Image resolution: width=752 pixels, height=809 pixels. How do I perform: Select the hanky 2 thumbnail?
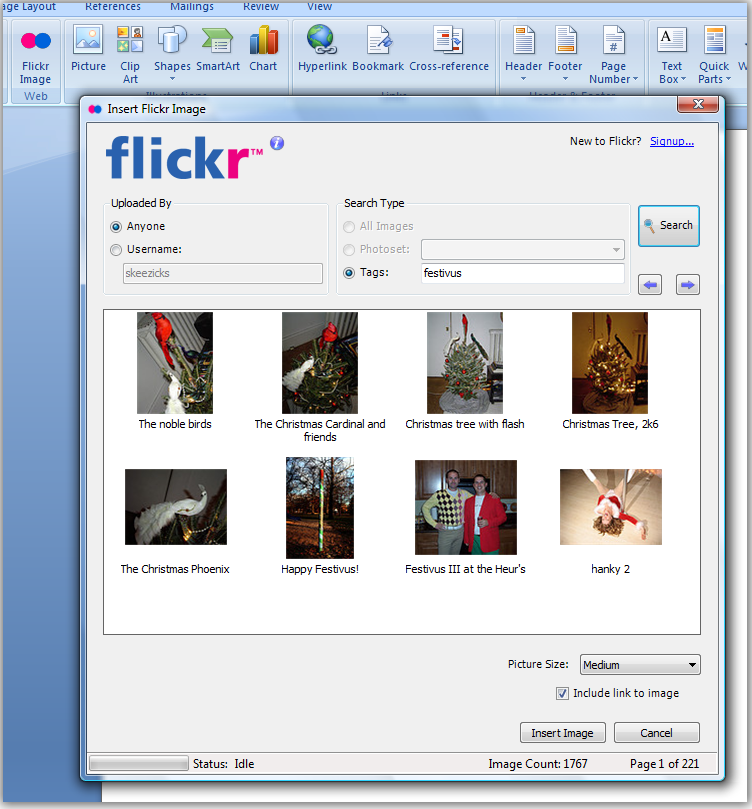611,507
